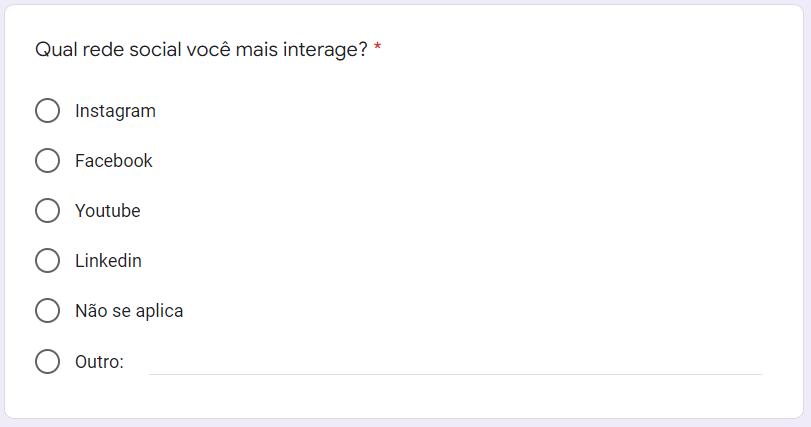Click the 'Outro:' label text
Image resolution: width=811 pixels, height=427 pixels.
(x=99, y=362)
